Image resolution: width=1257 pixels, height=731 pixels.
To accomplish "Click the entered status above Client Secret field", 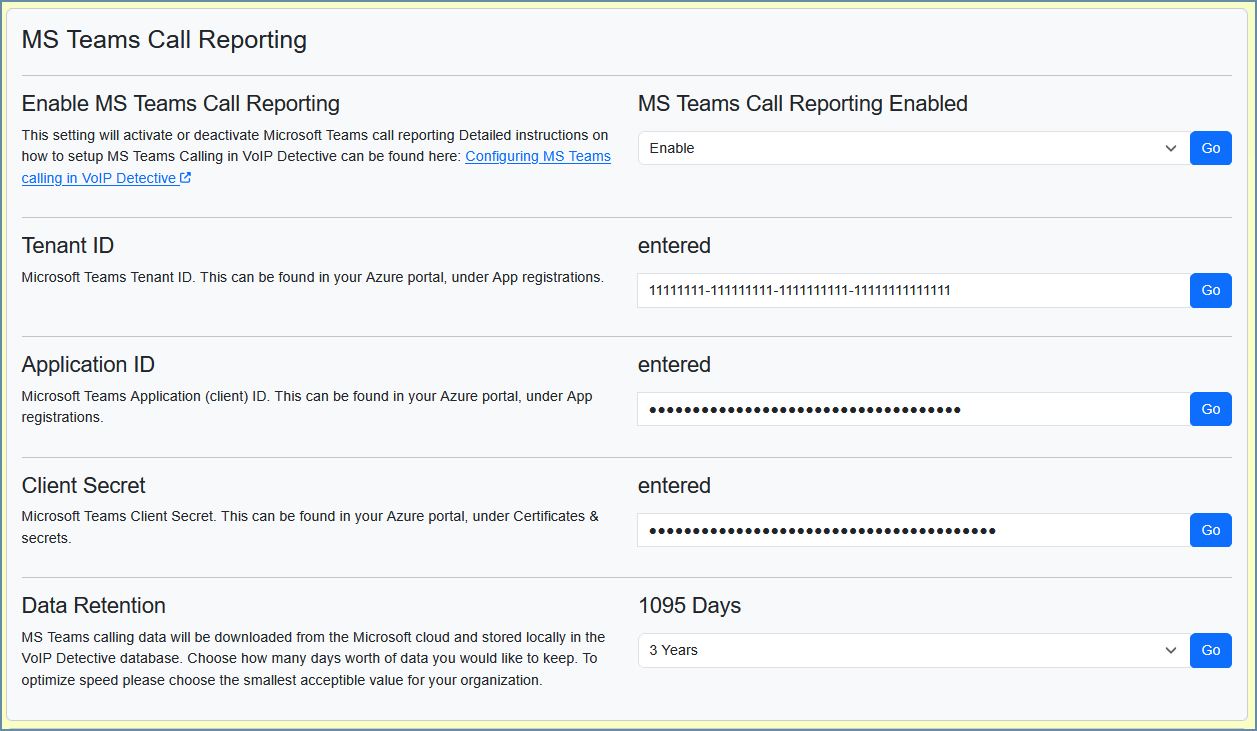I will 674,485.
